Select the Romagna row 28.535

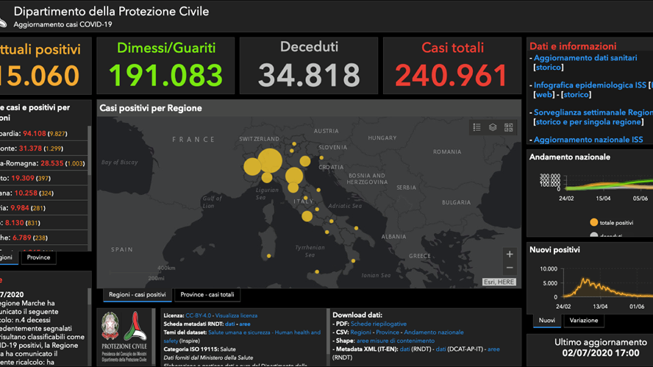(44, 163)
